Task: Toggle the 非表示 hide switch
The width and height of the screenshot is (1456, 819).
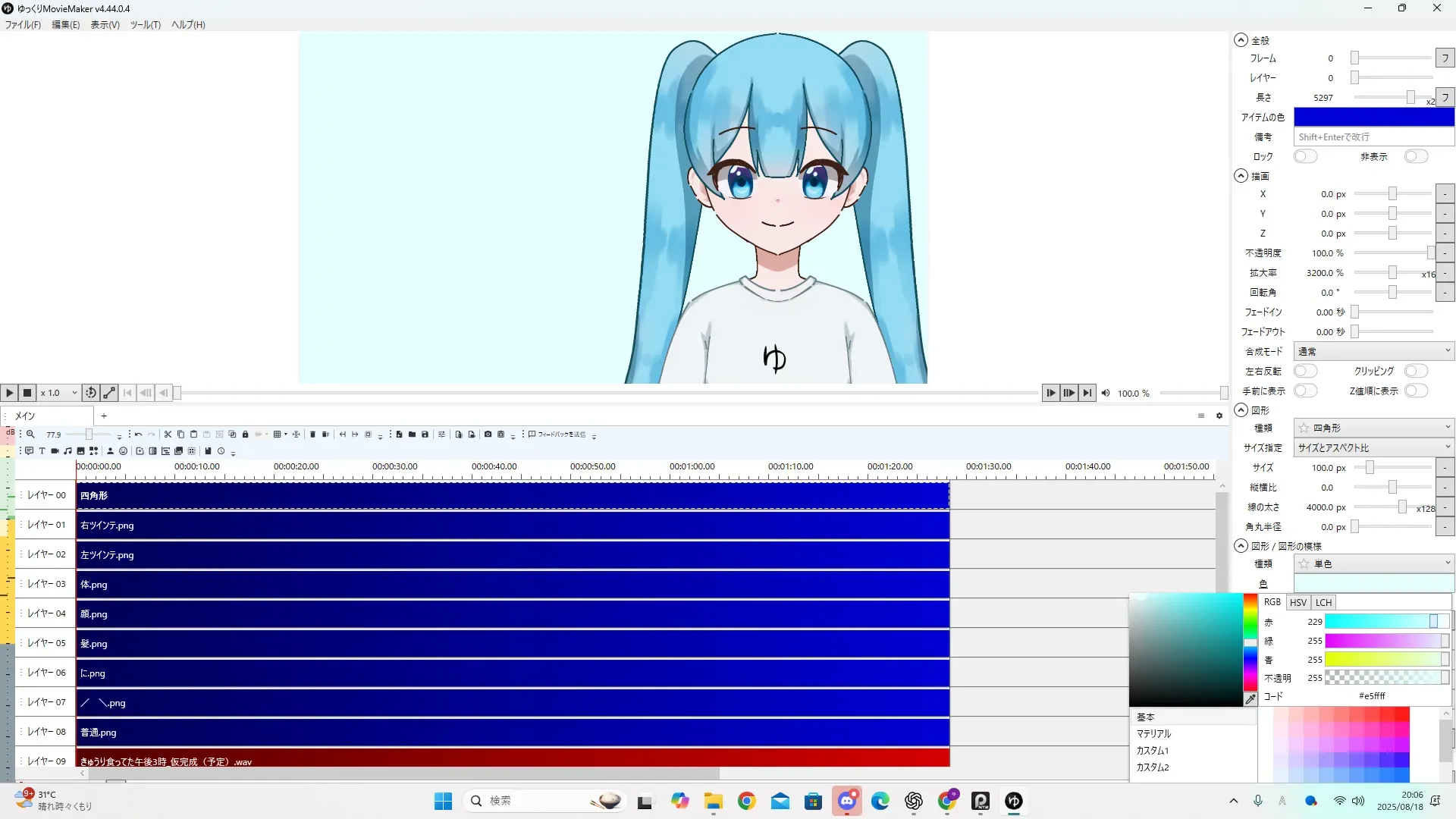Action: (1415, 156)
